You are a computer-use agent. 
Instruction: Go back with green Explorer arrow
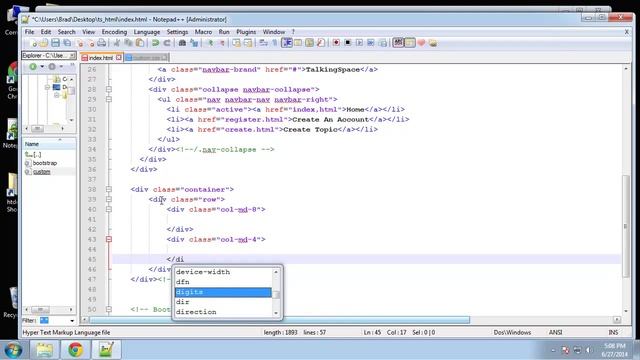tap(33, 67)
